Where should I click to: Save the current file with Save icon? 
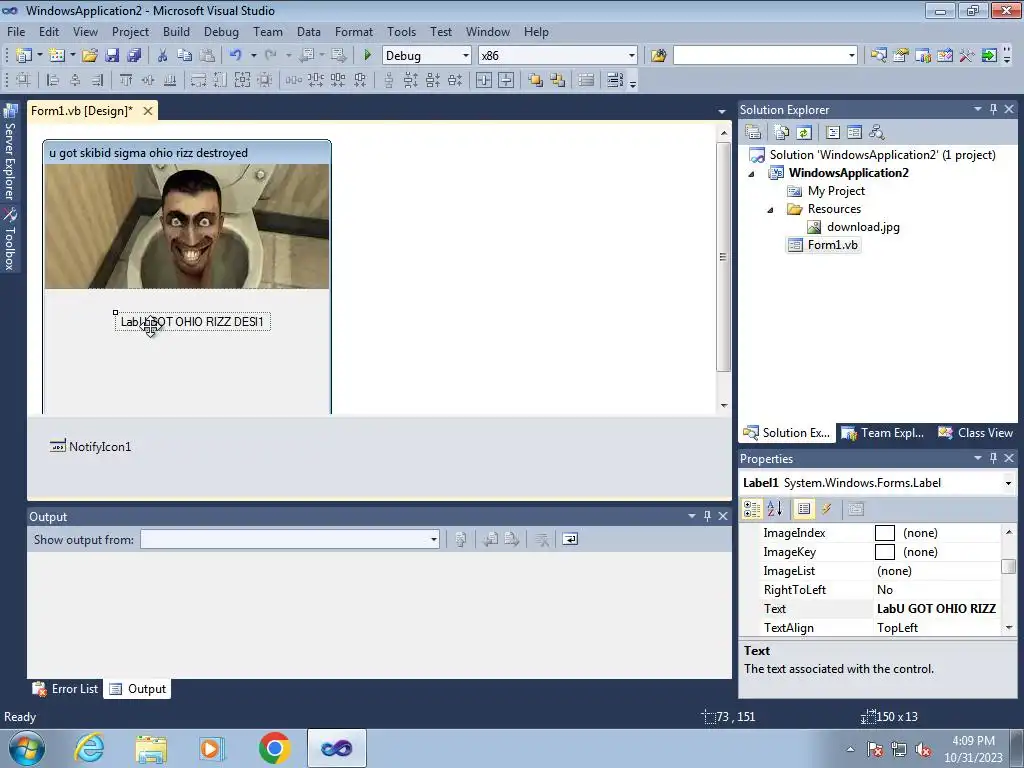tap(112, 56)
